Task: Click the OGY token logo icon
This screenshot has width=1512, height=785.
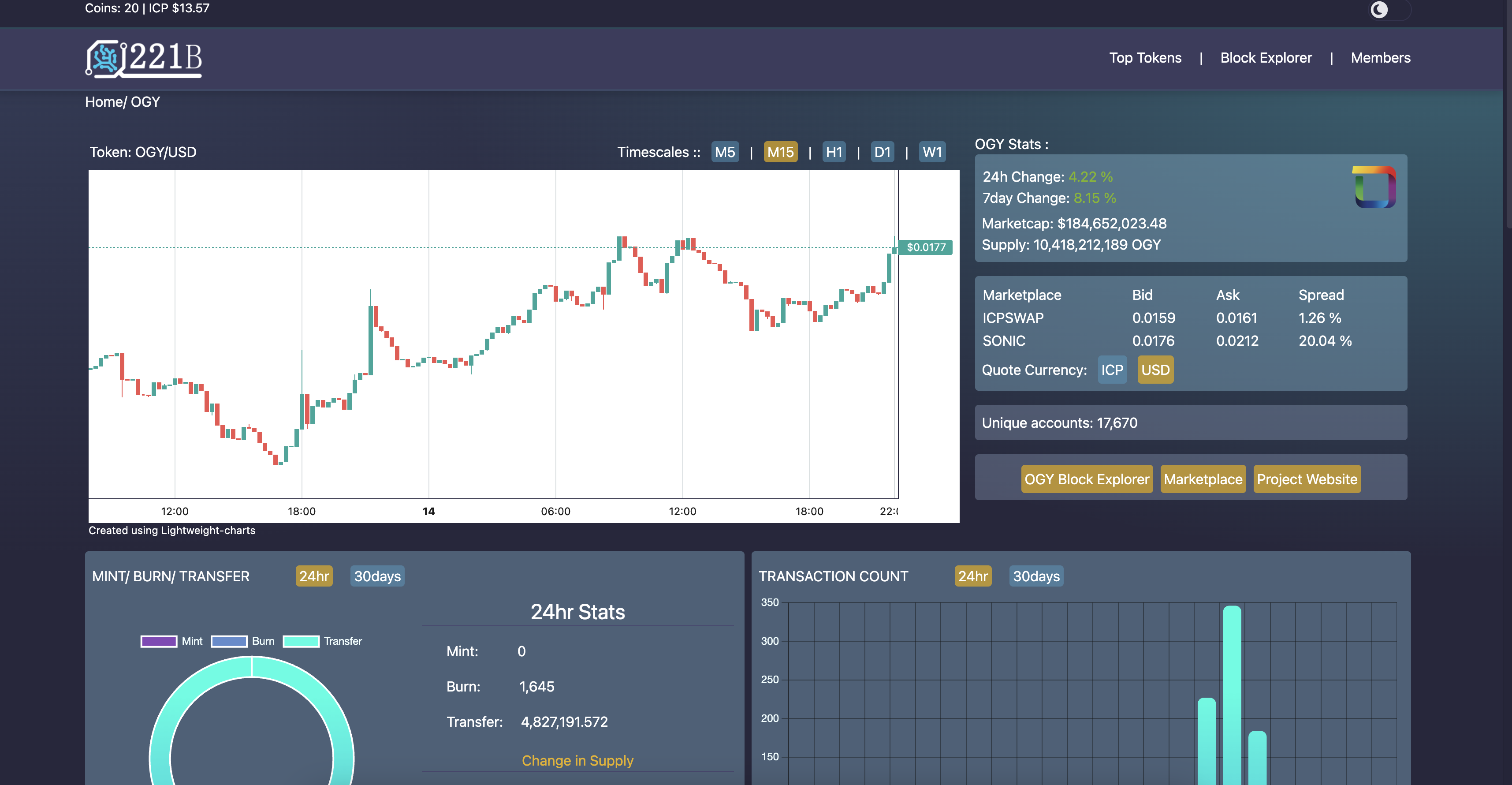Action: click(1374, 187)
